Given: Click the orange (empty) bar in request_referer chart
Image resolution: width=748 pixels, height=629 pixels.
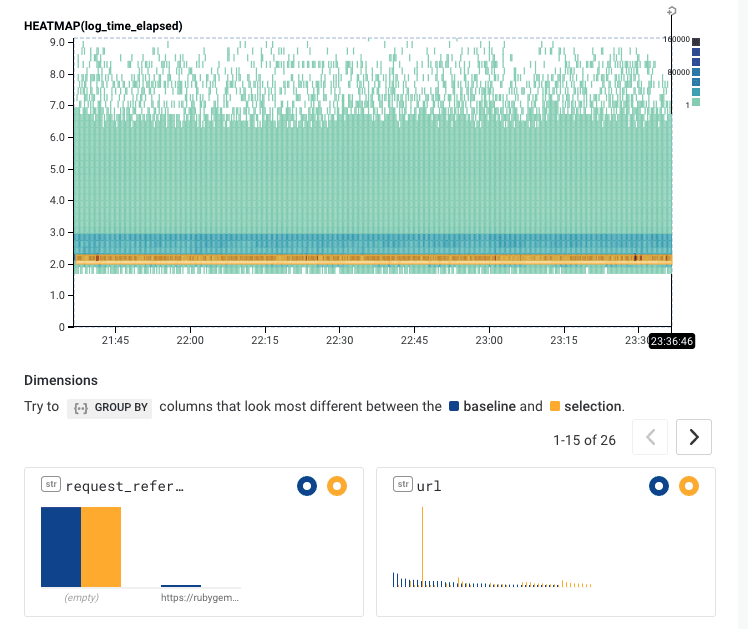Looking at the screenshot, I should pyautogui.click(x=101, y=546).
